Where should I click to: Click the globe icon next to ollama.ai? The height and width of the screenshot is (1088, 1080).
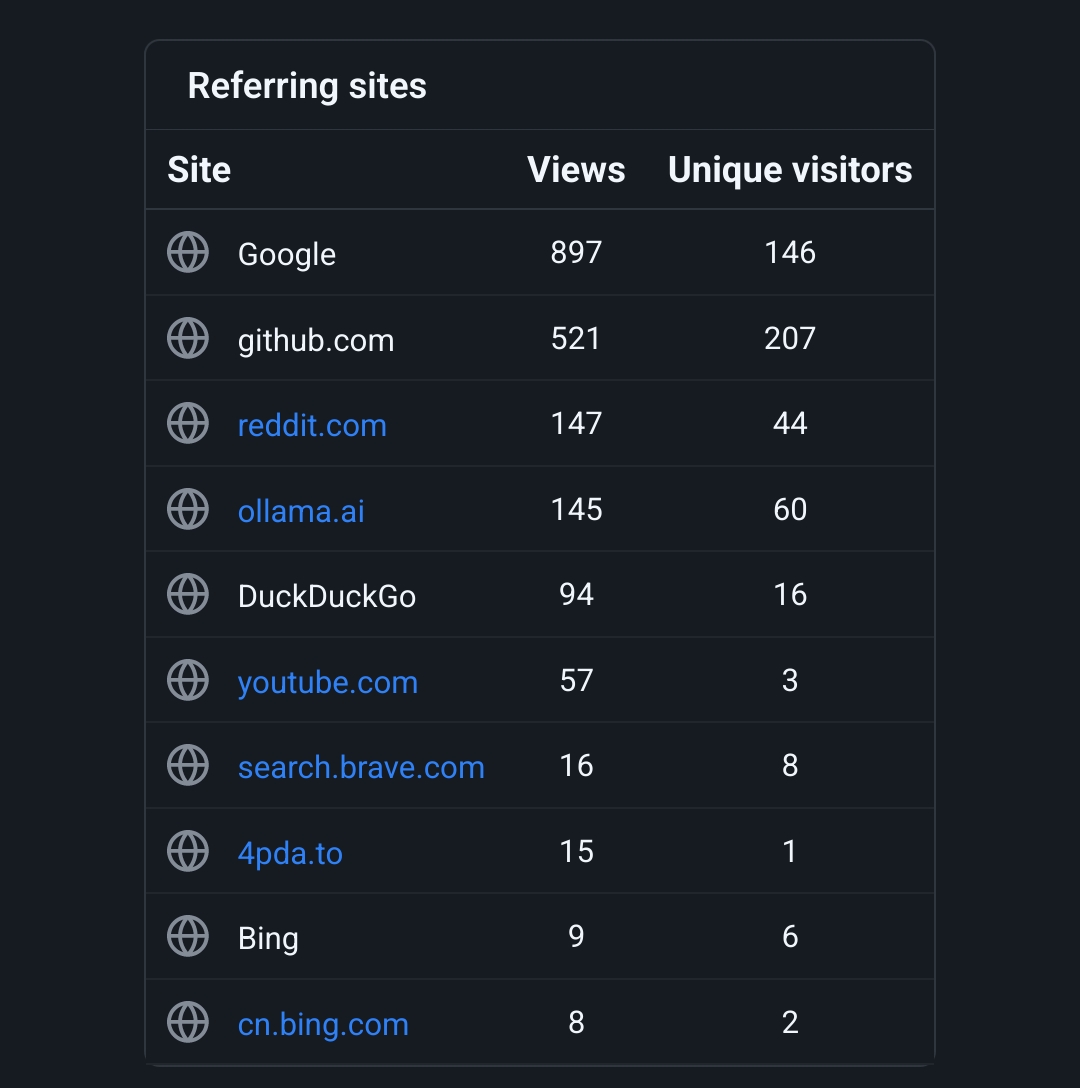188,509
